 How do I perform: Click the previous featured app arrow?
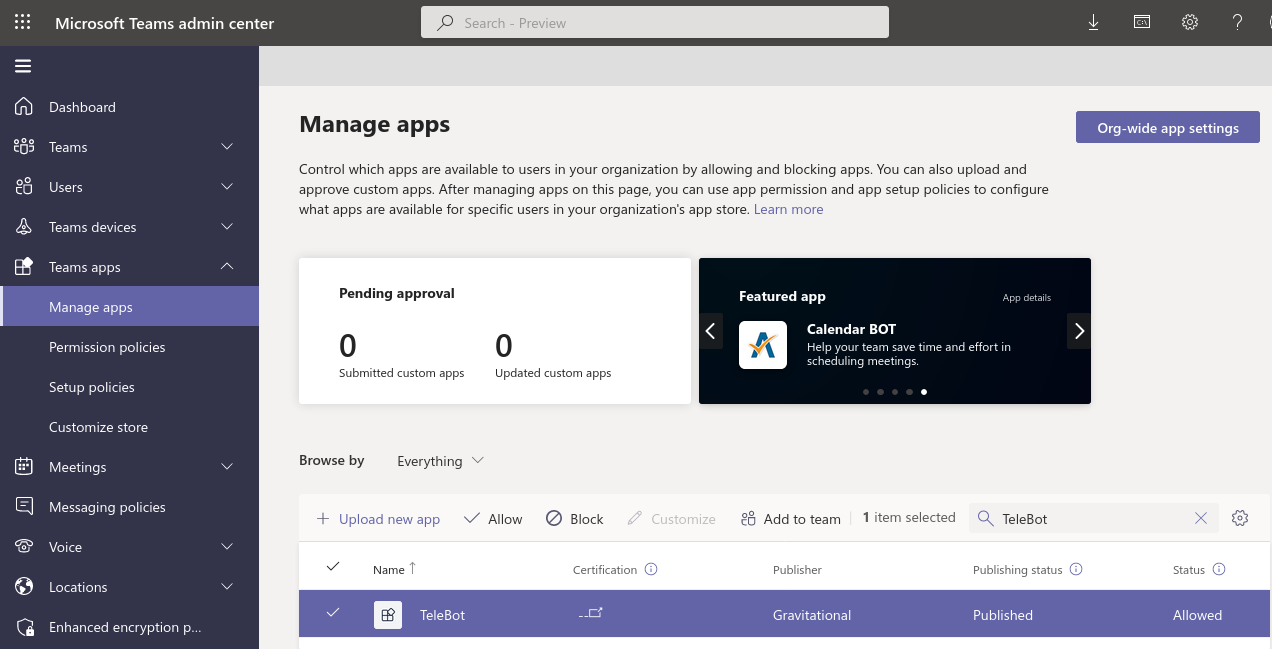point(711,331)
